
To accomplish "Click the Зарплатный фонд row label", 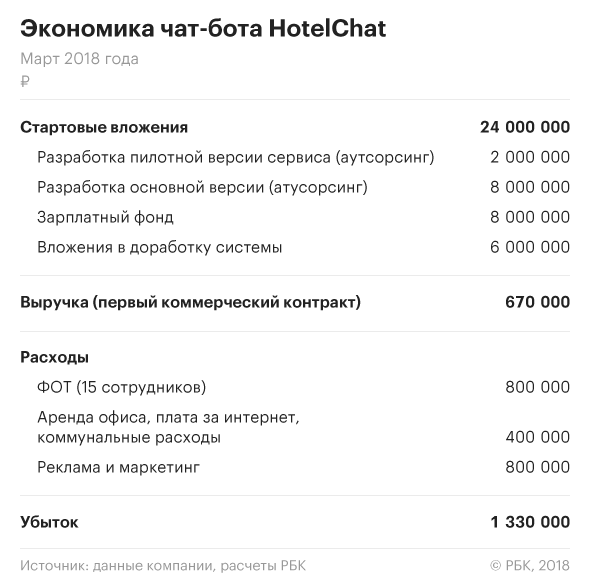I will click(105, 217).
